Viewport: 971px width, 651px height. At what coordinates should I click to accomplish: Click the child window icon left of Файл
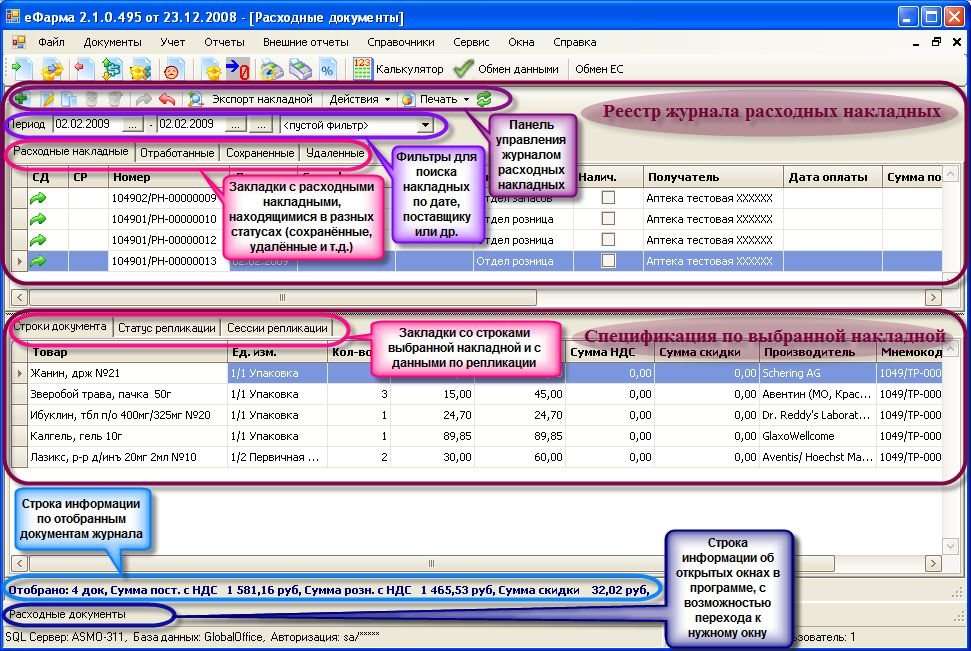tap(19, 42)
